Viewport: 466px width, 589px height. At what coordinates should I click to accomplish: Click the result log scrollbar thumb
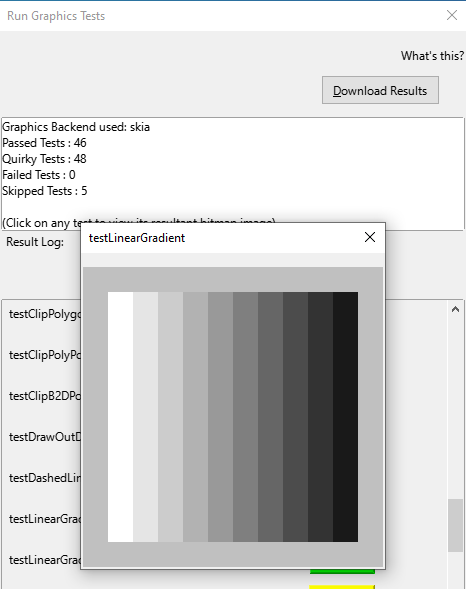[x=455, y=525]
